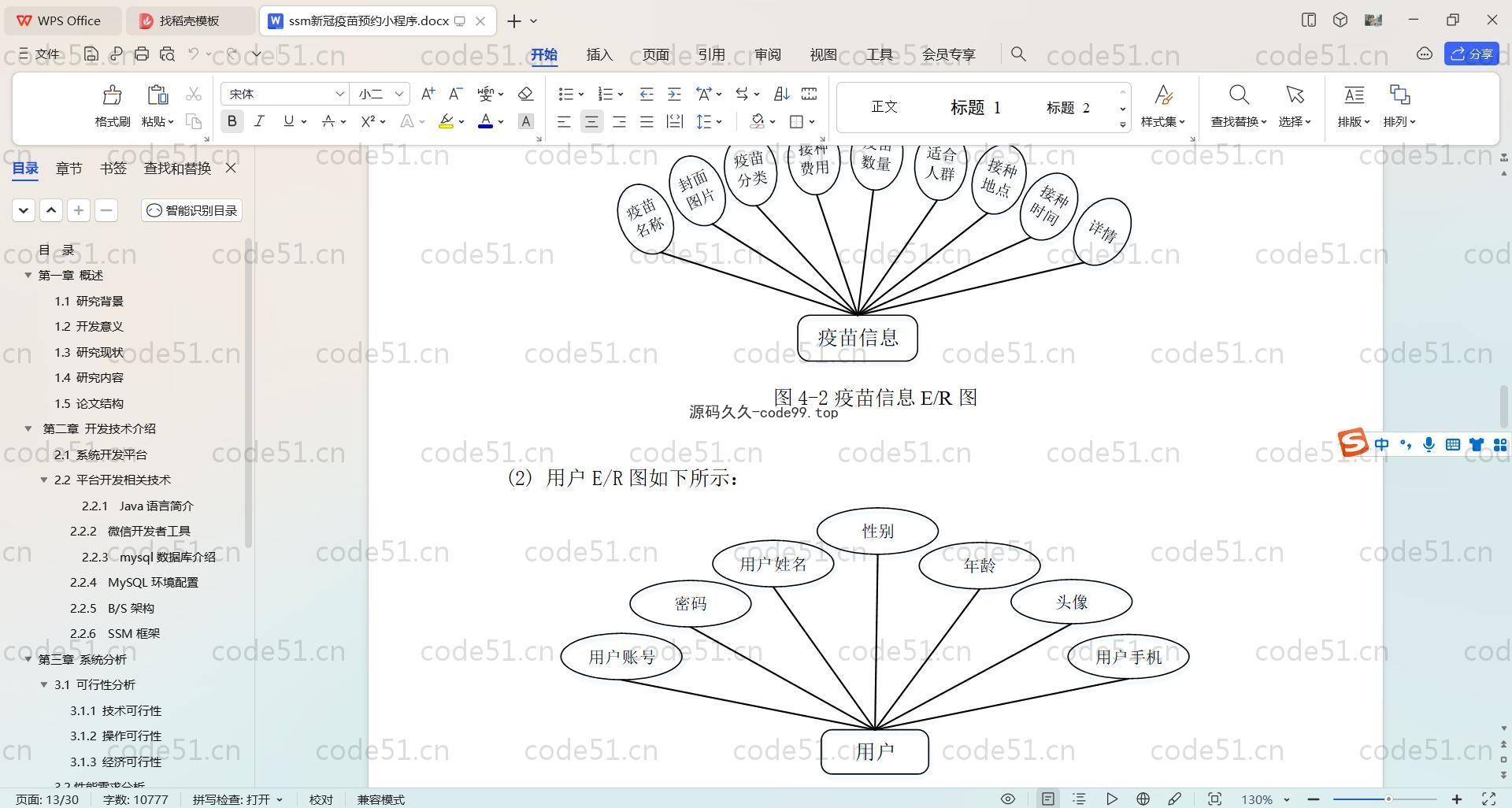Click the 智能识别目录 button

coord(192,210)
